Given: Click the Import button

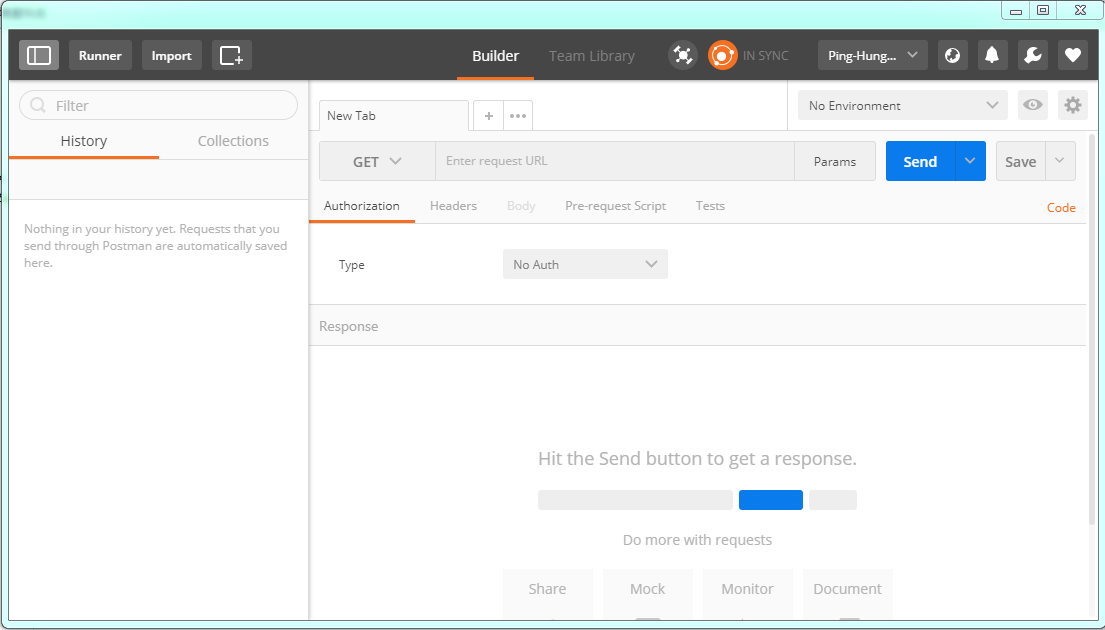Looking at the screenshot, I should pyautogui.click(x=171, y=55).
